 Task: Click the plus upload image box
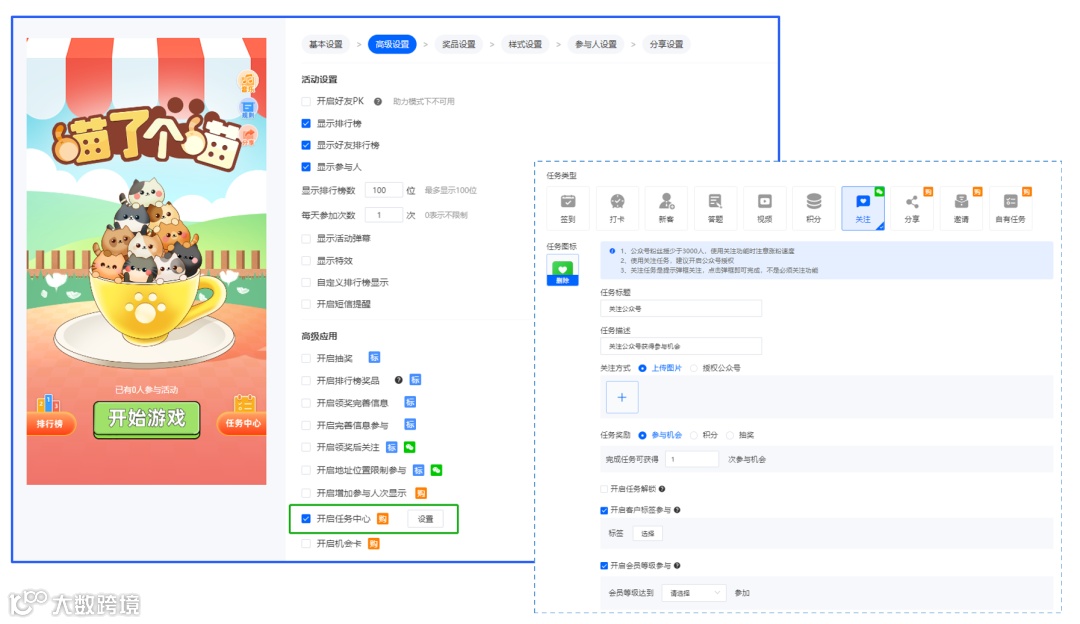[x=622, y=397]
